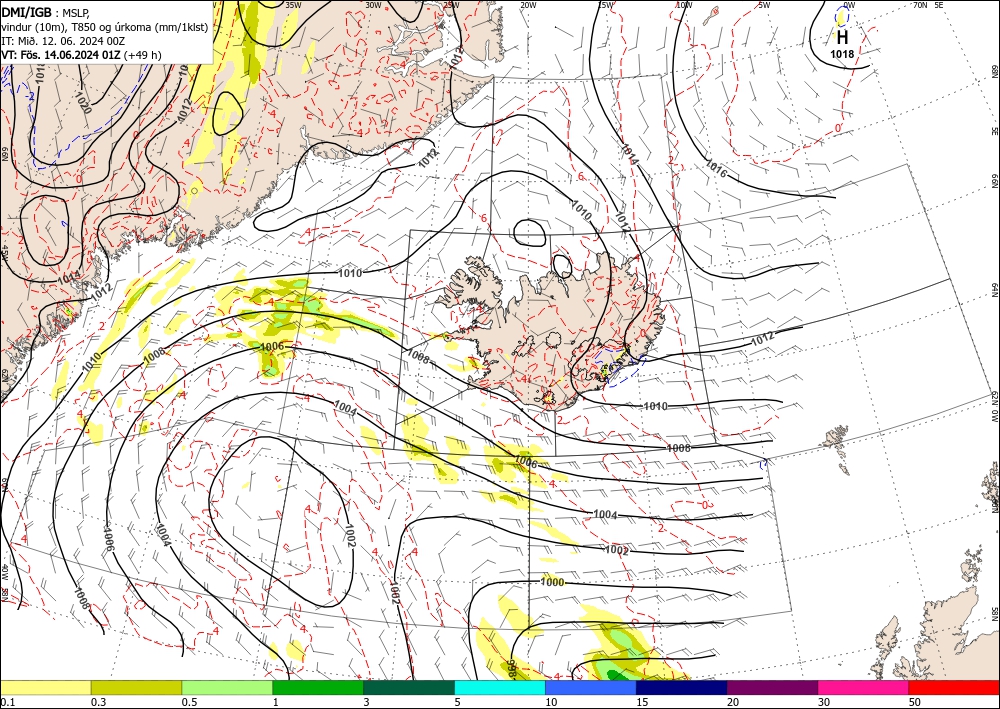
Task: Click the legend value "0.3"
Action: point(98,702)
